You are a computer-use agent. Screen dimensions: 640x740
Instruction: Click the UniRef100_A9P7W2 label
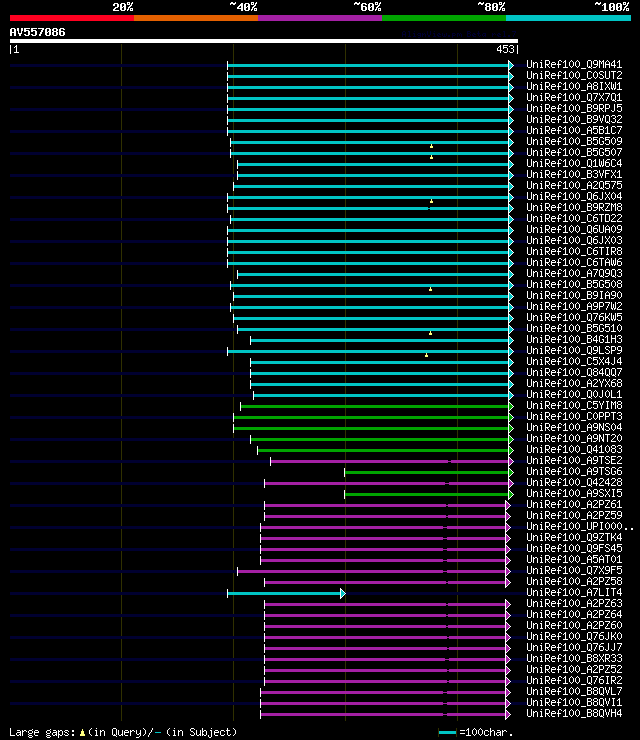pos(574,306)
